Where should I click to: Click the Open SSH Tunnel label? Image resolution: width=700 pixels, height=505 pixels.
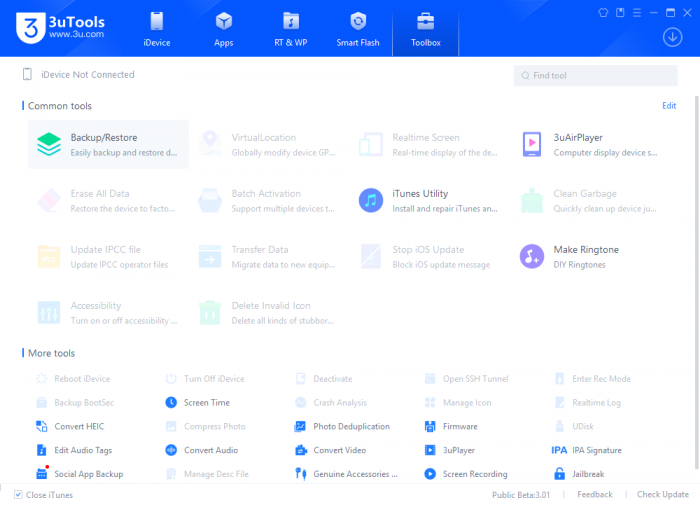pyautogui.click(x=475, y=379)
